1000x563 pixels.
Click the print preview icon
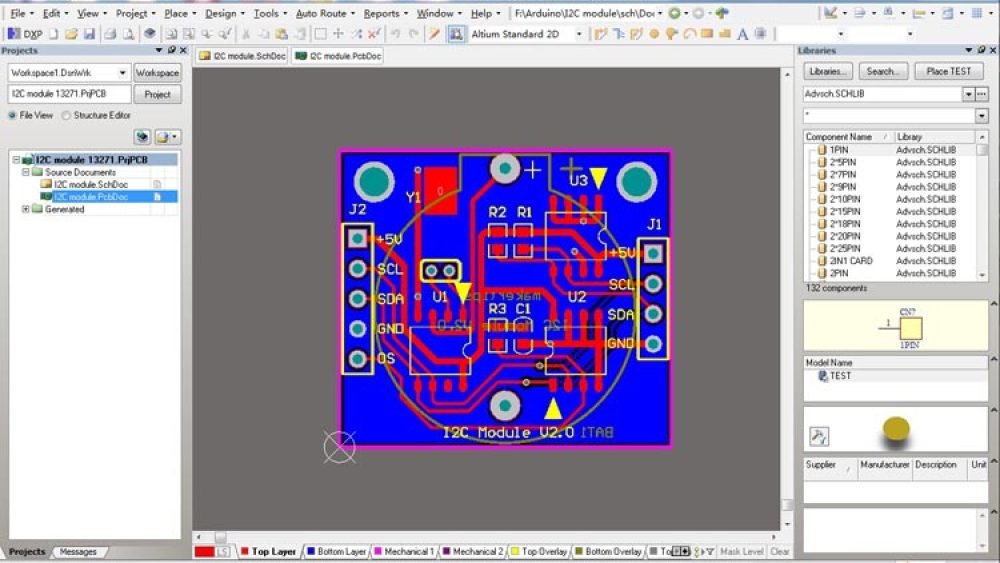(x=128, y=34)
